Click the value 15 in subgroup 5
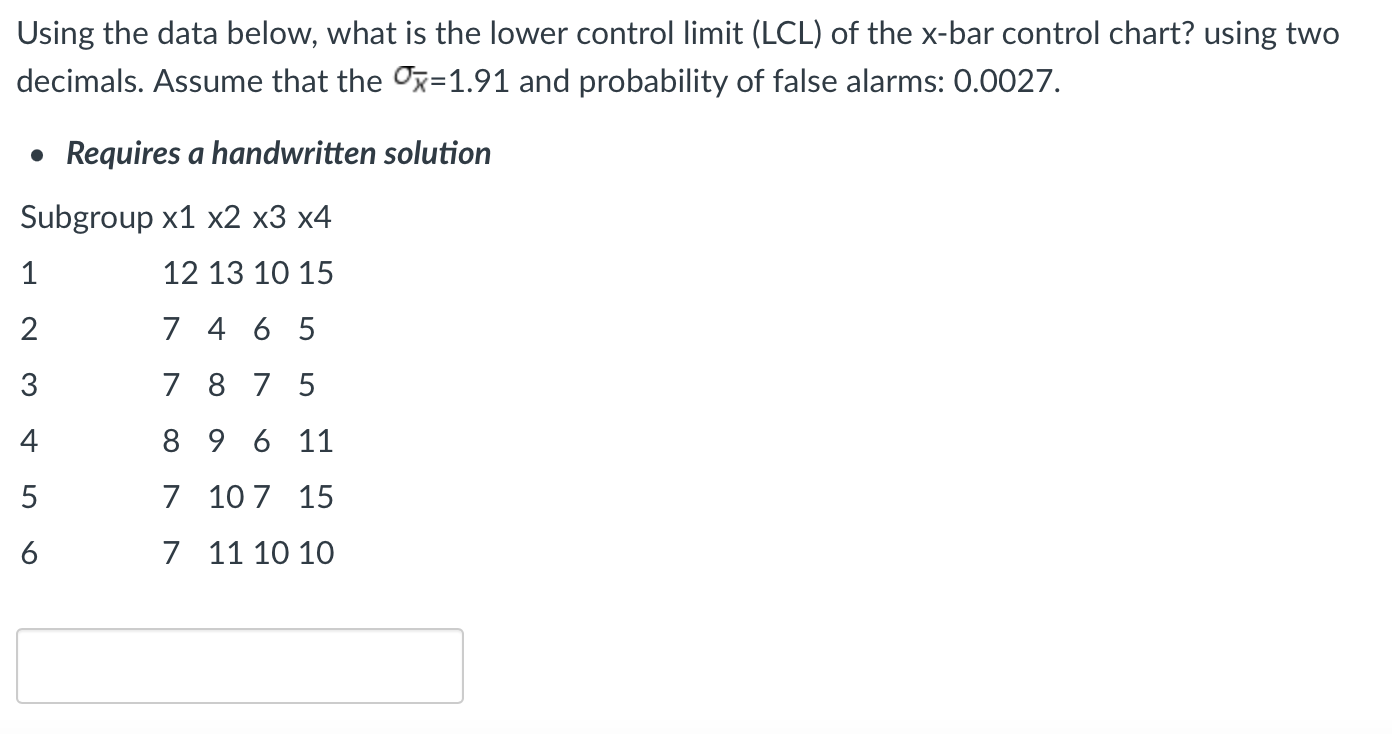 pos(318,497)
